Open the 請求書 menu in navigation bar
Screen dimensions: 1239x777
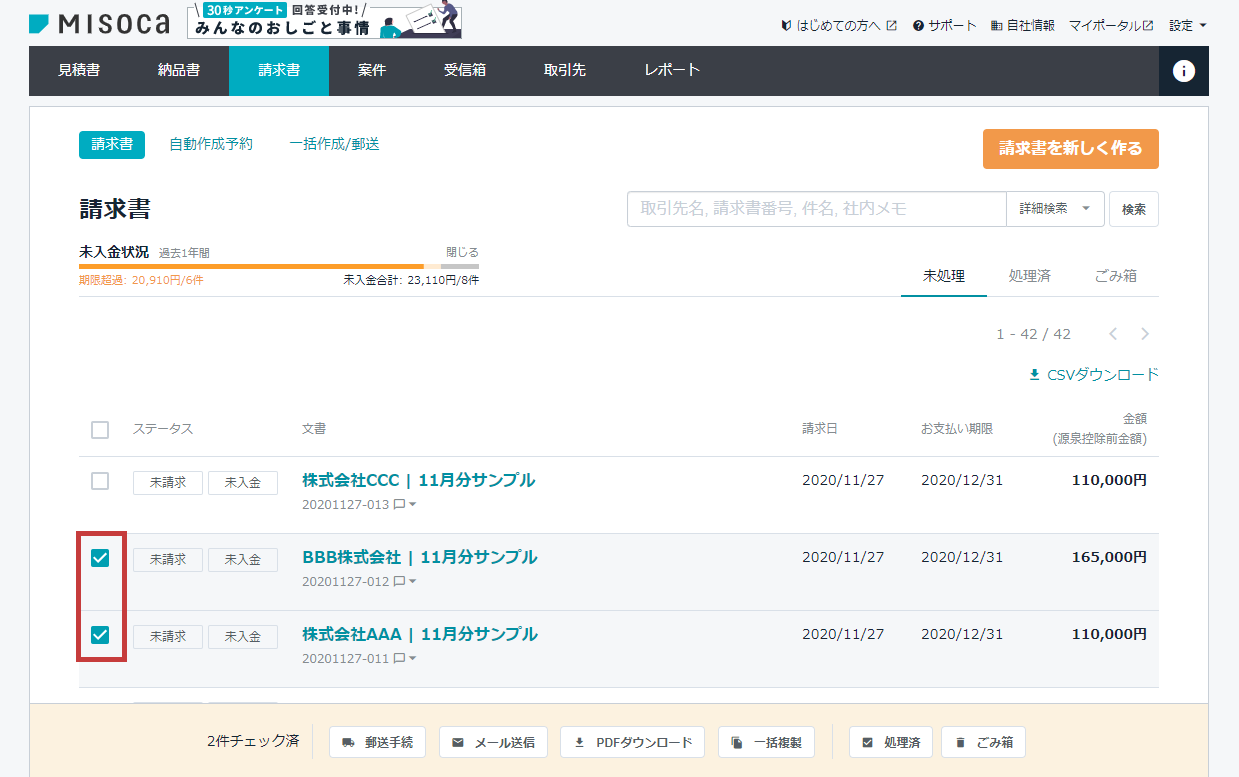tap(279, 71)
